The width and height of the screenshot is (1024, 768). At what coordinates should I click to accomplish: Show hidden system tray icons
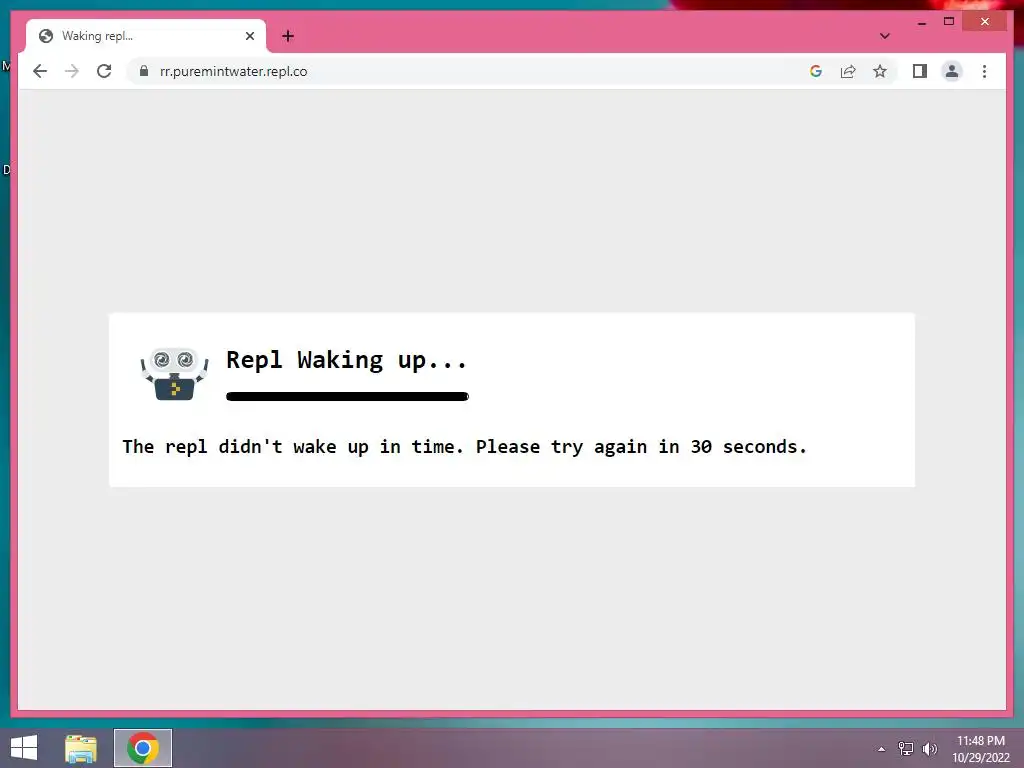tap(882, 749)
